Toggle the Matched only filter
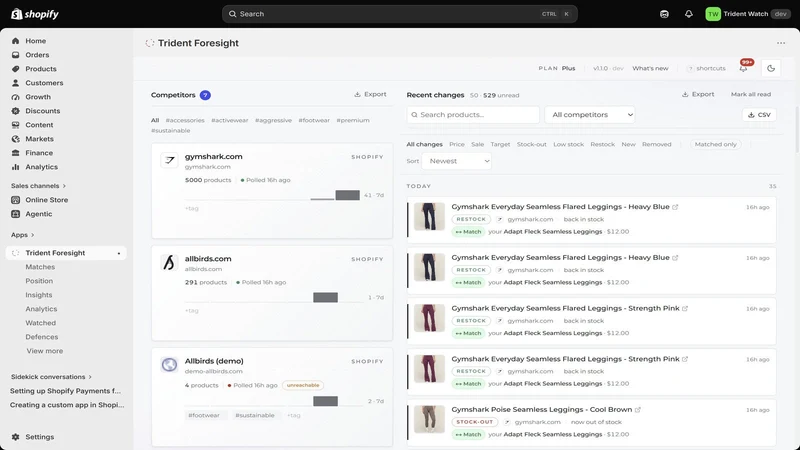Viewport: 800px width, 450px height. [x=715, y=144]
